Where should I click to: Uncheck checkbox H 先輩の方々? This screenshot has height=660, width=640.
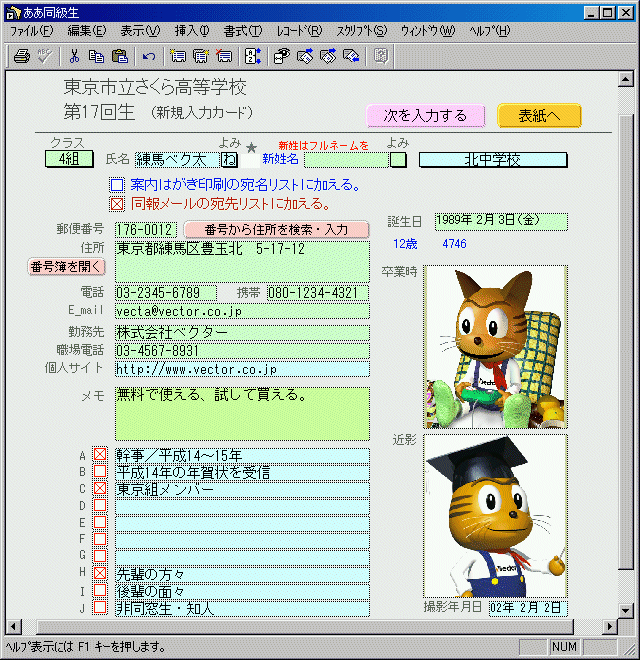tap(100, 573)
